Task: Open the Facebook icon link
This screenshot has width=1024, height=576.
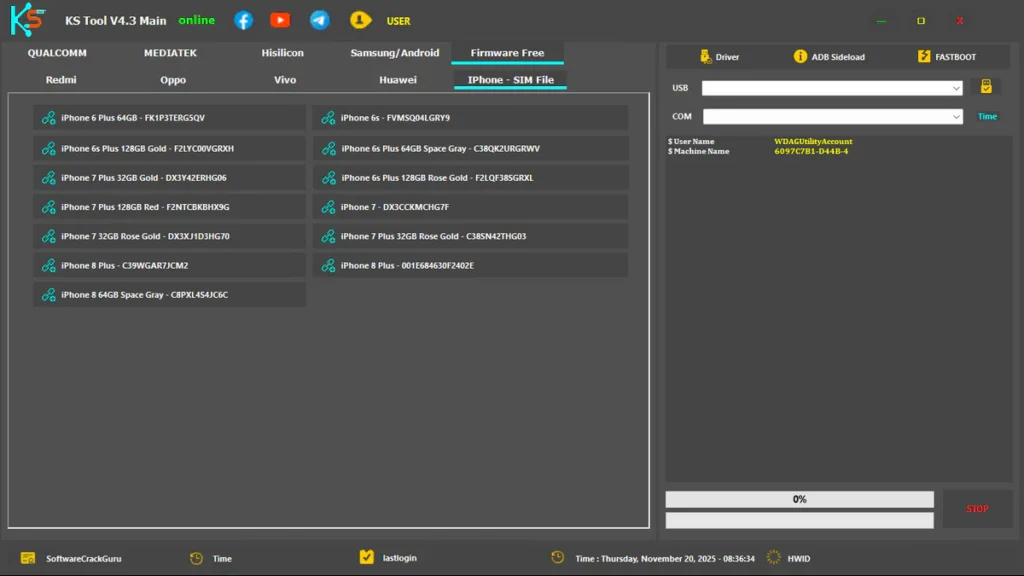Action: click(243, 20)
